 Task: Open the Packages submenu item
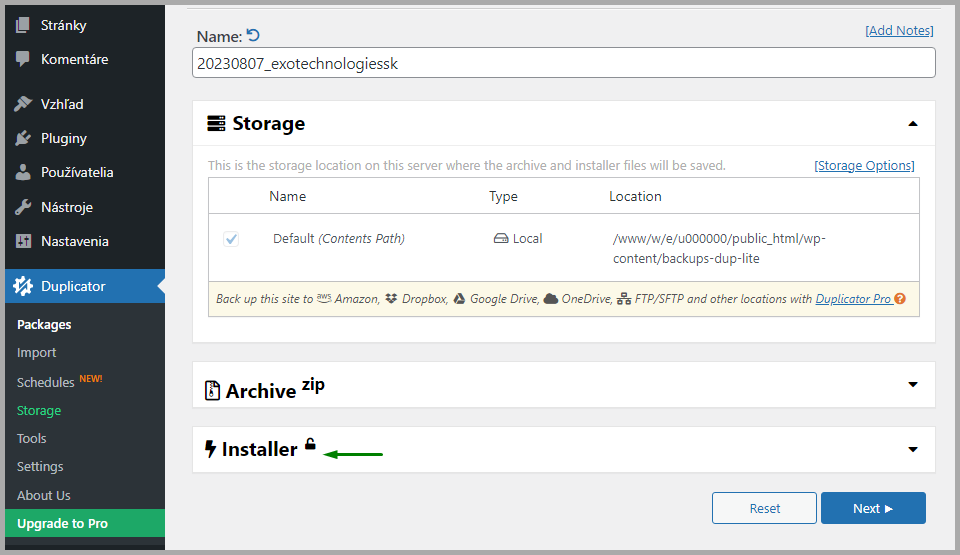click(44, 325)
